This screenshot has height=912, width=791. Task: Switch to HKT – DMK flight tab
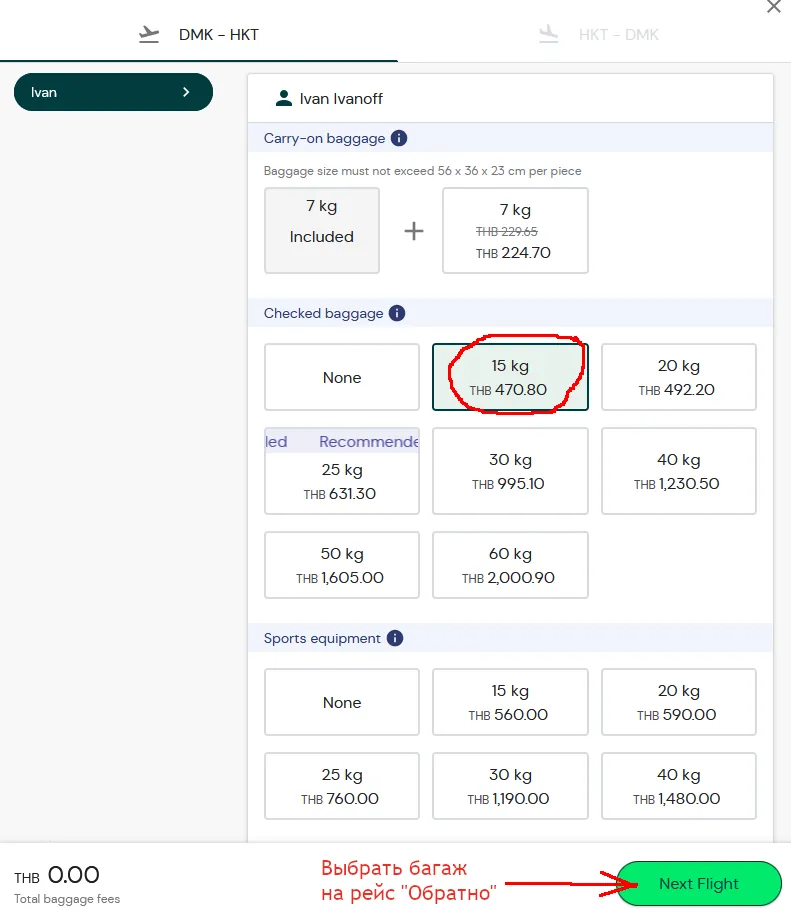(x=598, y=35)
